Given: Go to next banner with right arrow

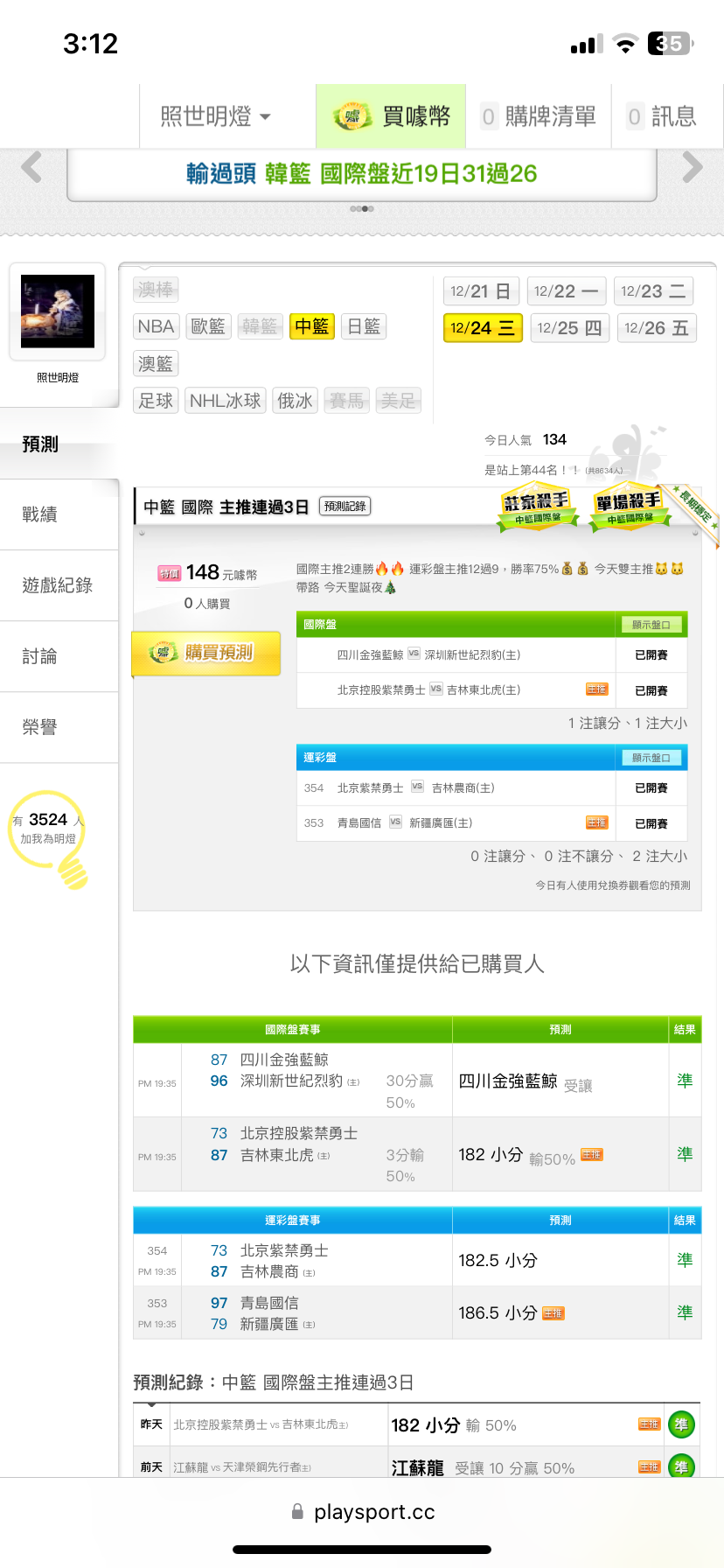Looking at the screenshot, I should click(x=693, y=167).
